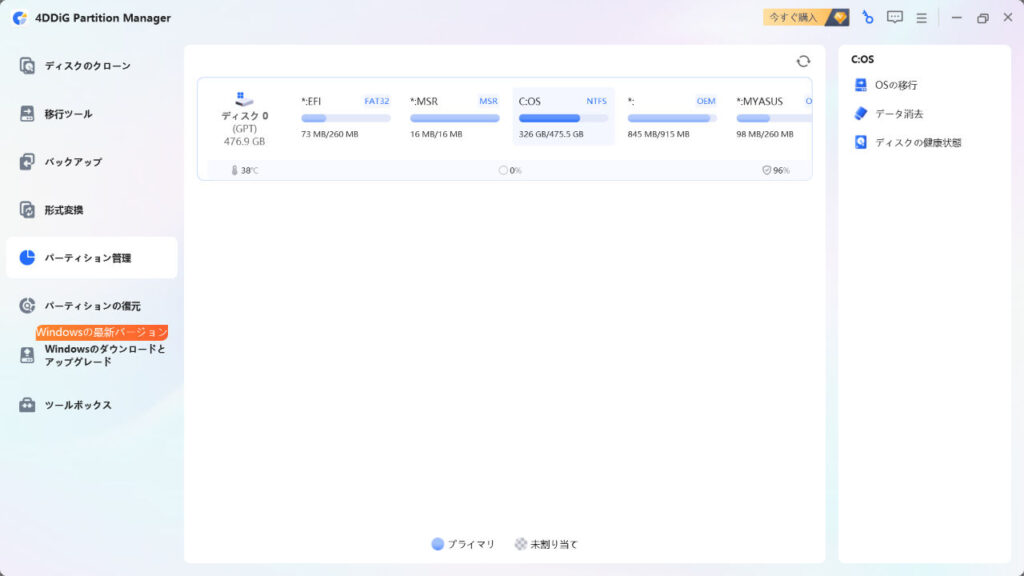
Task: Select the 移行ツール feature in the sidebar
Action: [x=91, y=112]
